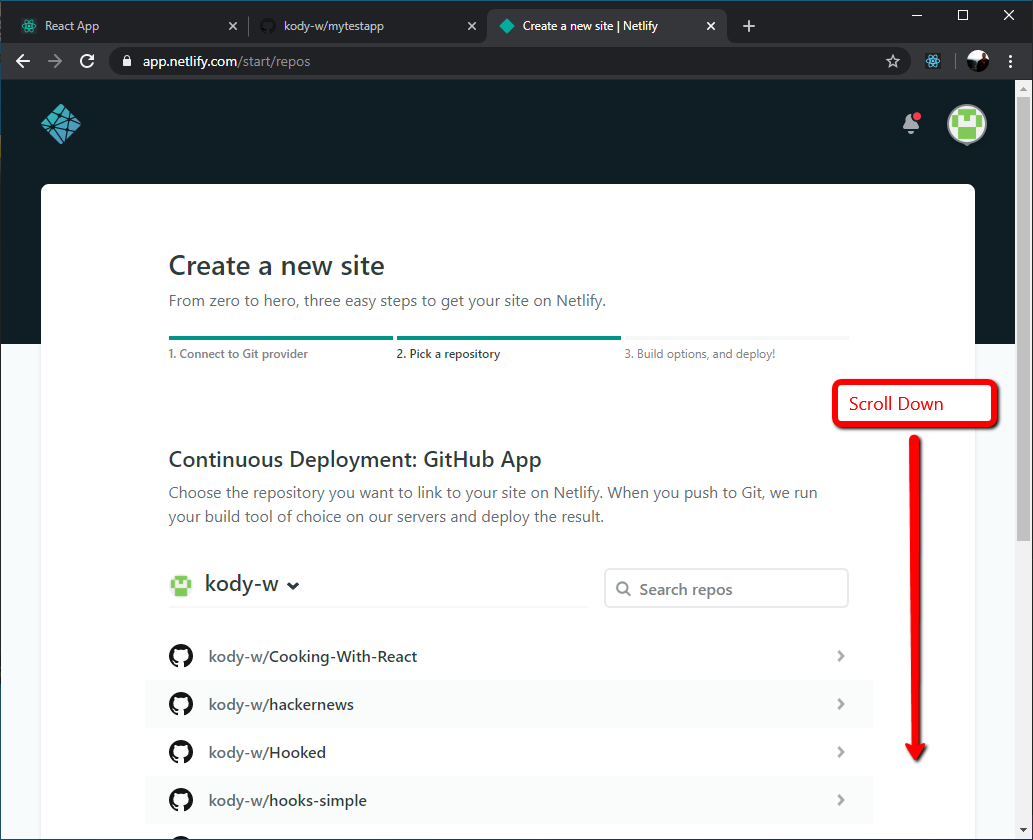The width and height of the screenshot is (1033, 840).
Task: Bookmark this page with the star icon
Action: click(x=893, y=61)
